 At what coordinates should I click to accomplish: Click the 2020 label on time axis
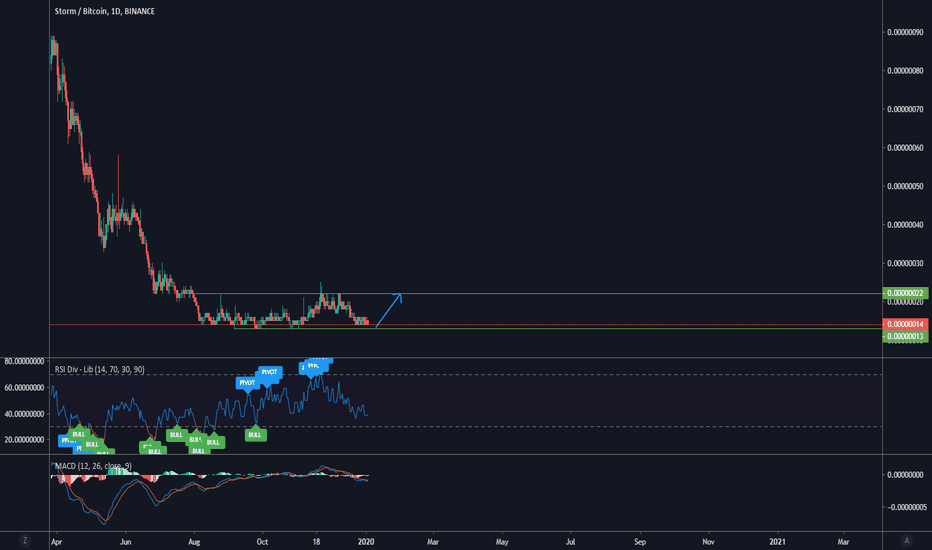[x=366, y=542]
